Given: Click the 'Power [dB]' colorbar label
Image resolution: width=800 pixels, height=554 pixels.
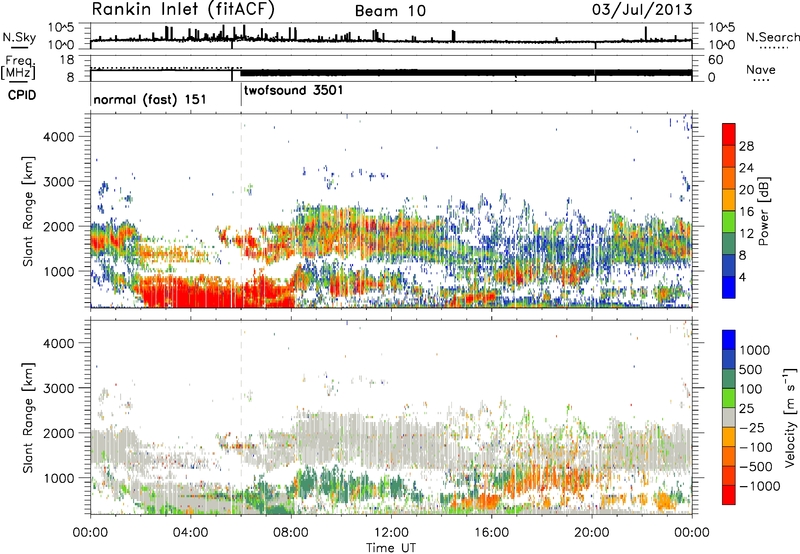Looking at the screenshot, I should point(763,211).
